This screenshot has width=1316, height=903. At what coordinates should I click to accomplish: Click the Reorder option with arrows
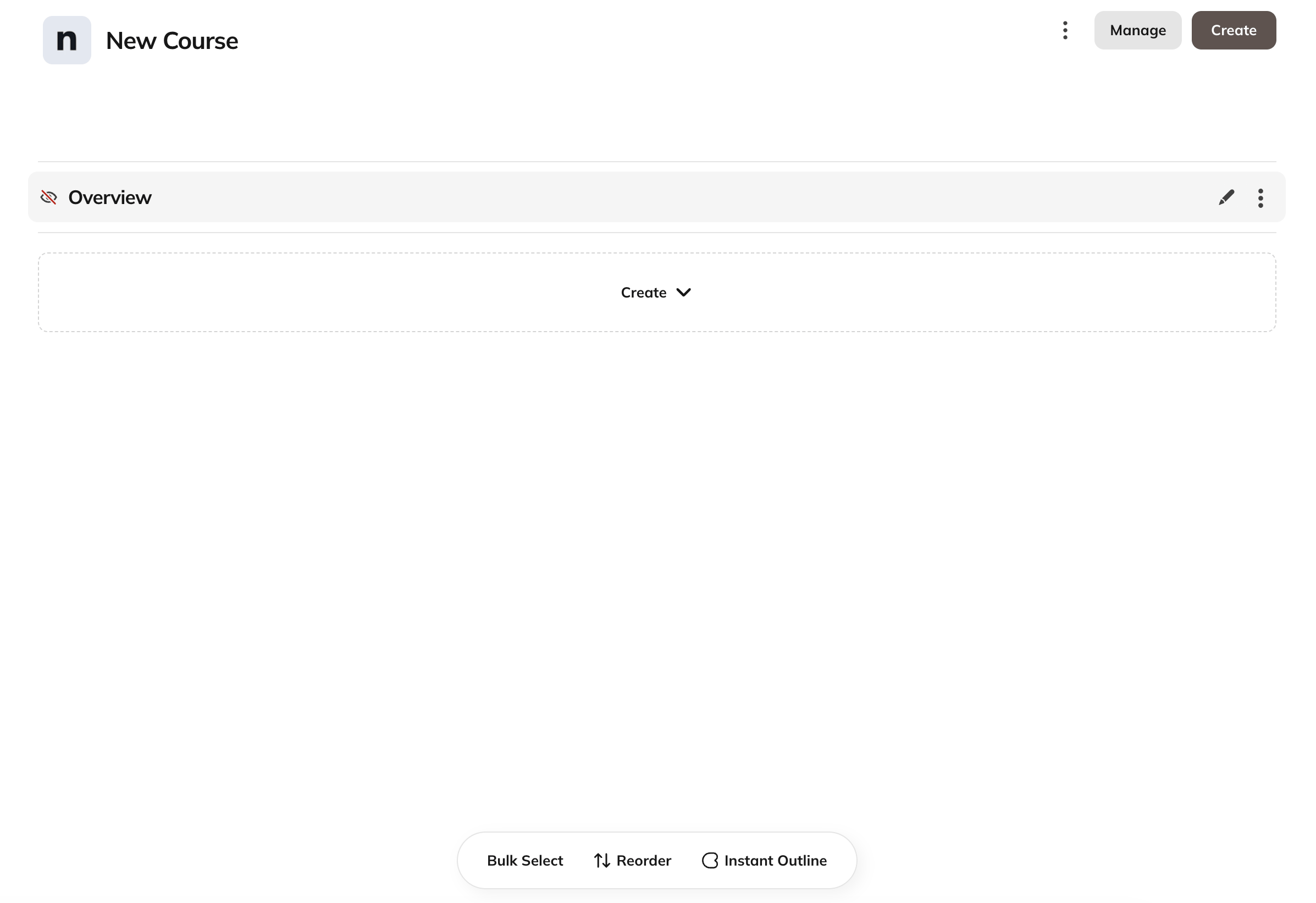pos(632,861)
